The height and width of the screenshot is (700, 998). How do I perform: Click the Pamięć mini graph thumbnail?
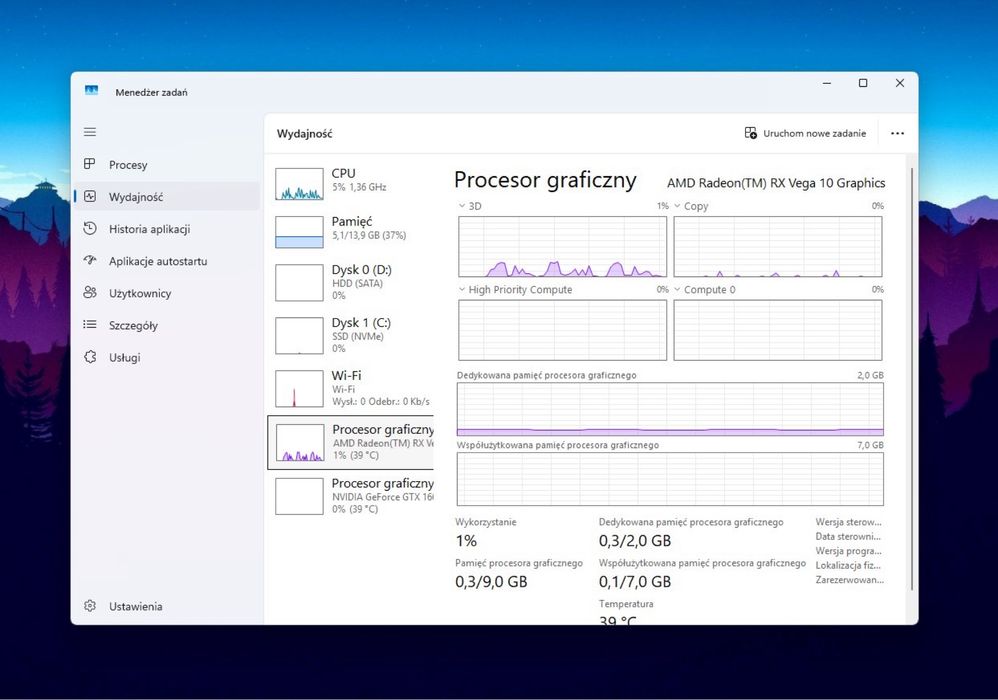(x=299, y=232)
